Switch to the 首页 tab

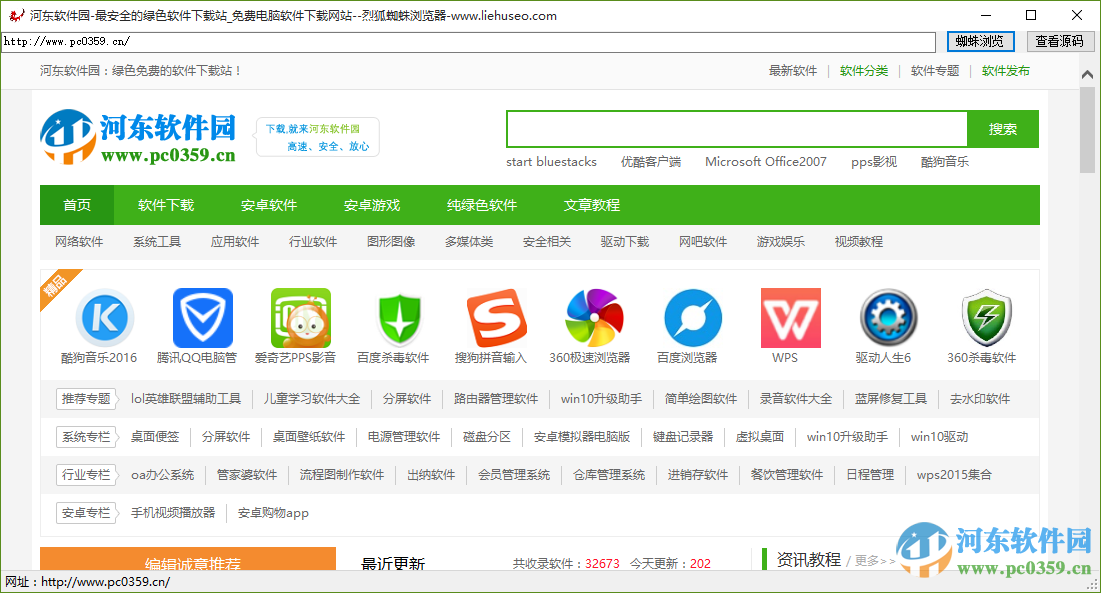pyautogui.click(x=78, y=205)
